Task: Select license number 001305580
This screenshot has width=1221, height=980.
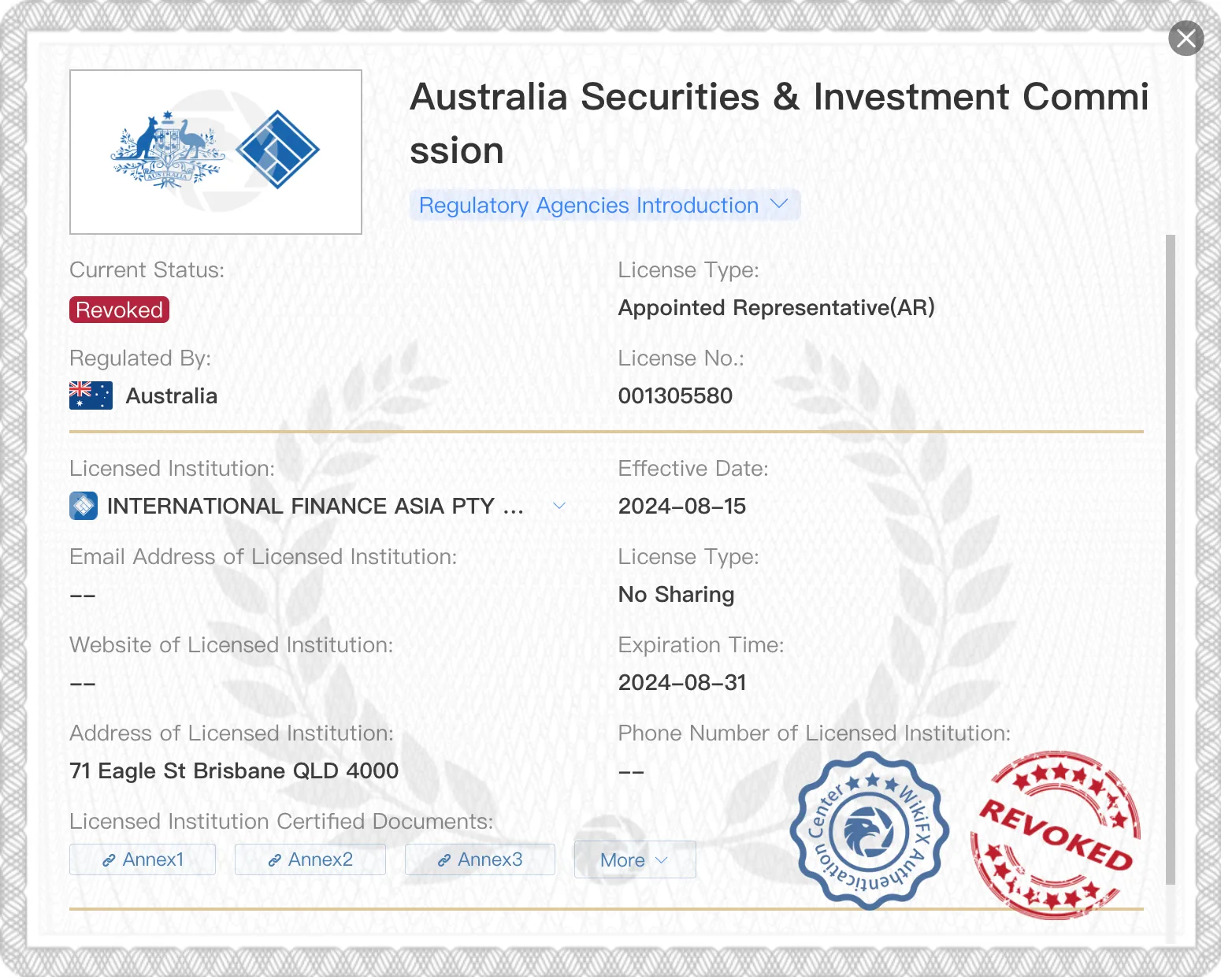Action: [675, 395]
